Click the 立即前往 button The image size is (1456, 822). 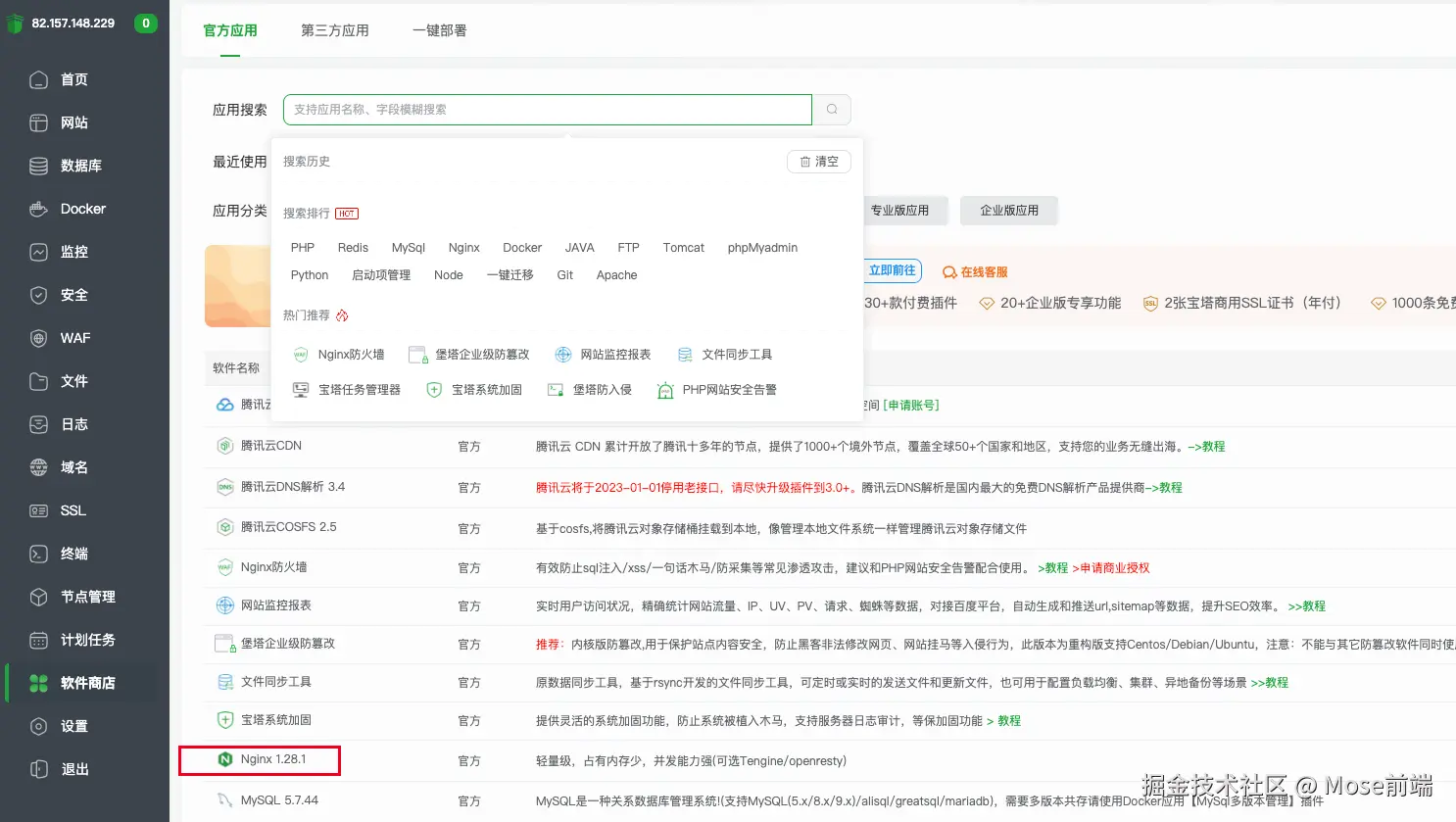pyautogui.click(x=892, y=270)
